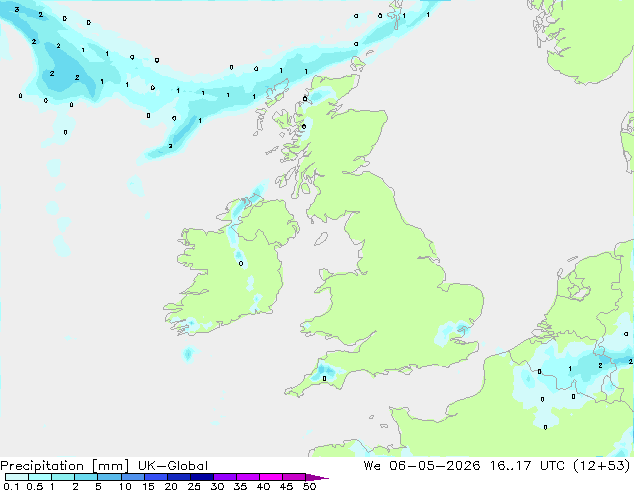Select the 35 mm legend color swatch

tap(248, 477)
